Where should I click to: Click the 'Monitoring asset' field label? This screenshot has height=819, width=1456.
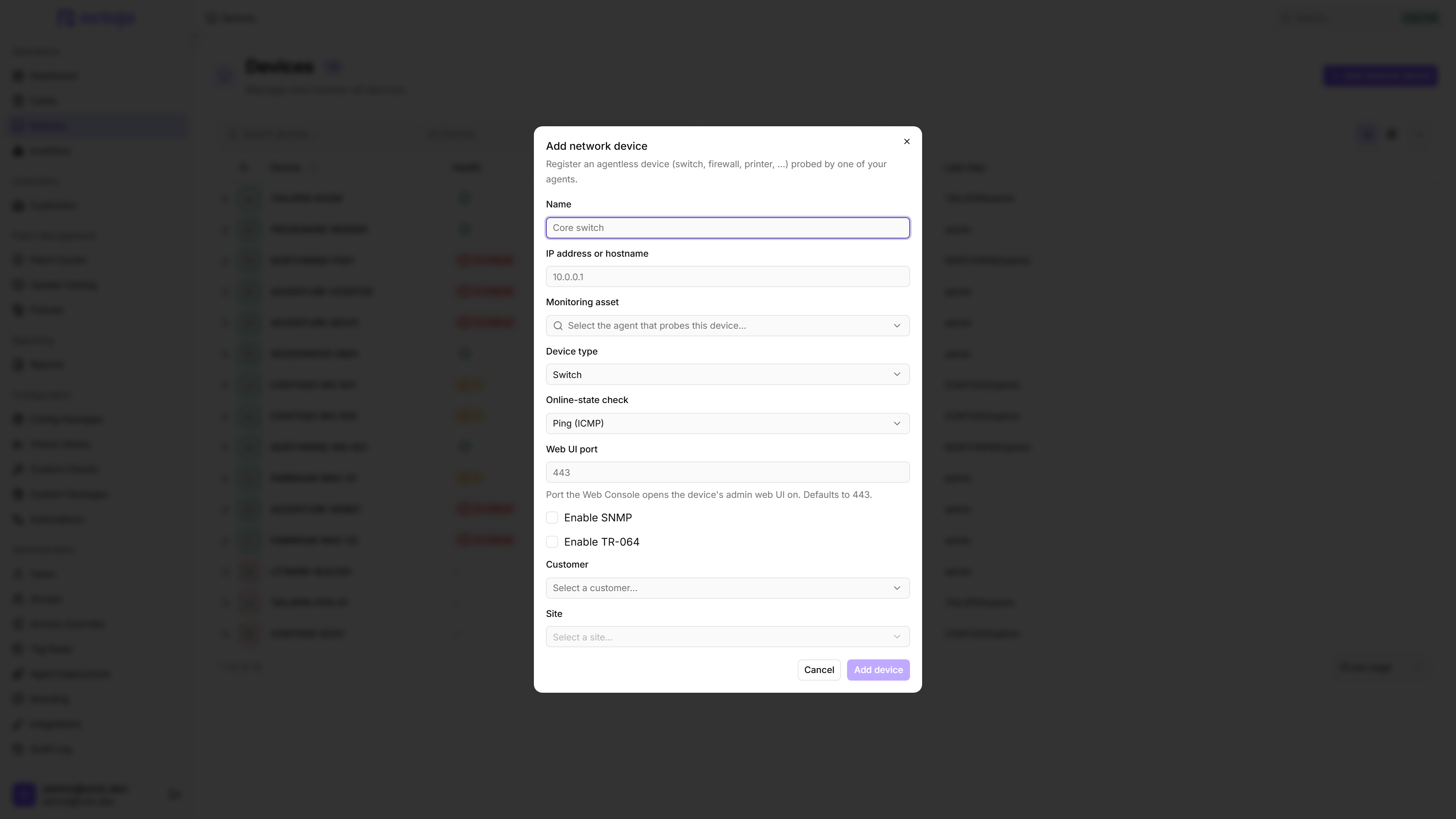click(582, 303)
